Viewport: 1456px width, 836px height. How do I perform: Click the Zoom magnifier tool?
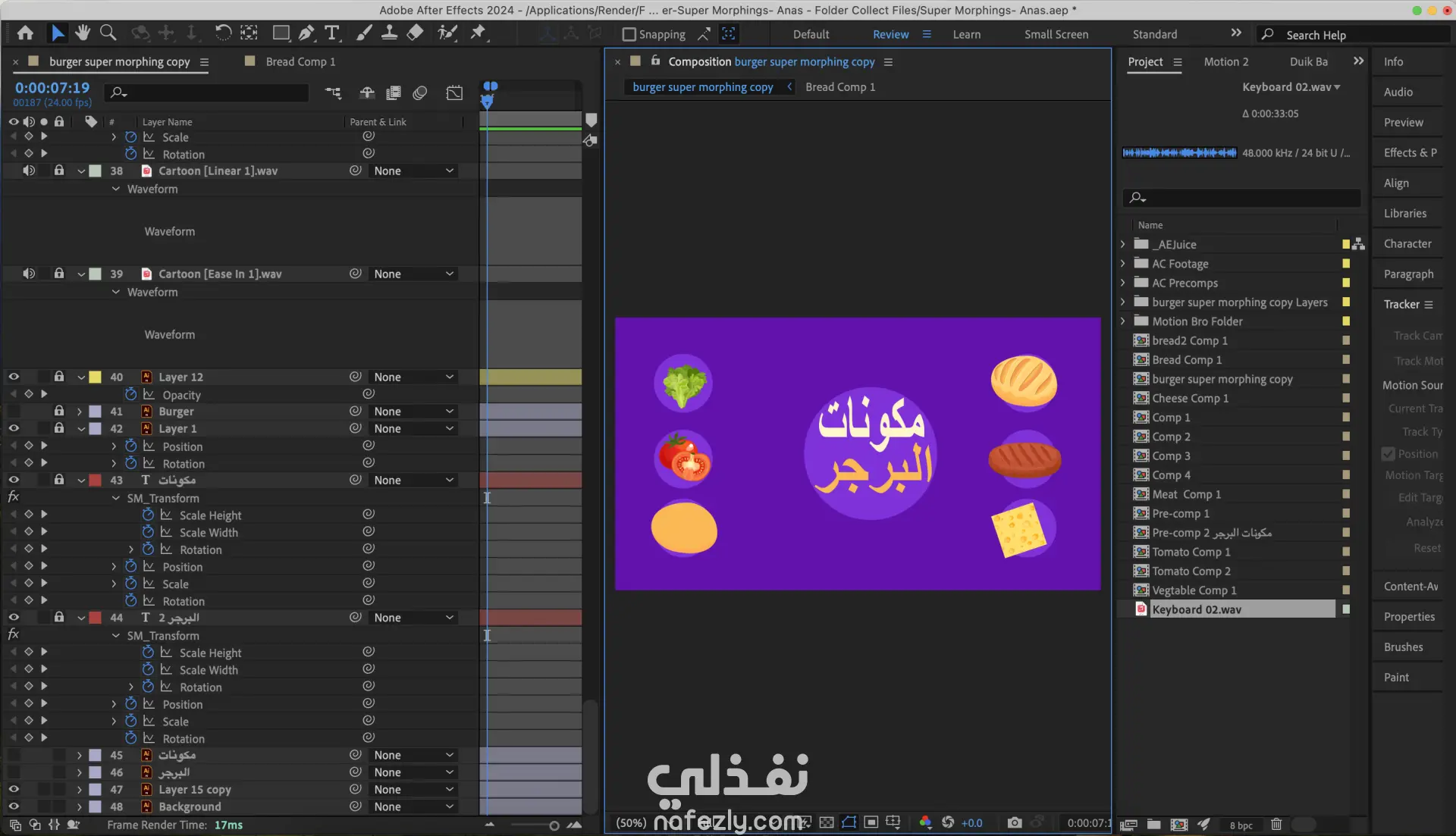coord(108,33)
